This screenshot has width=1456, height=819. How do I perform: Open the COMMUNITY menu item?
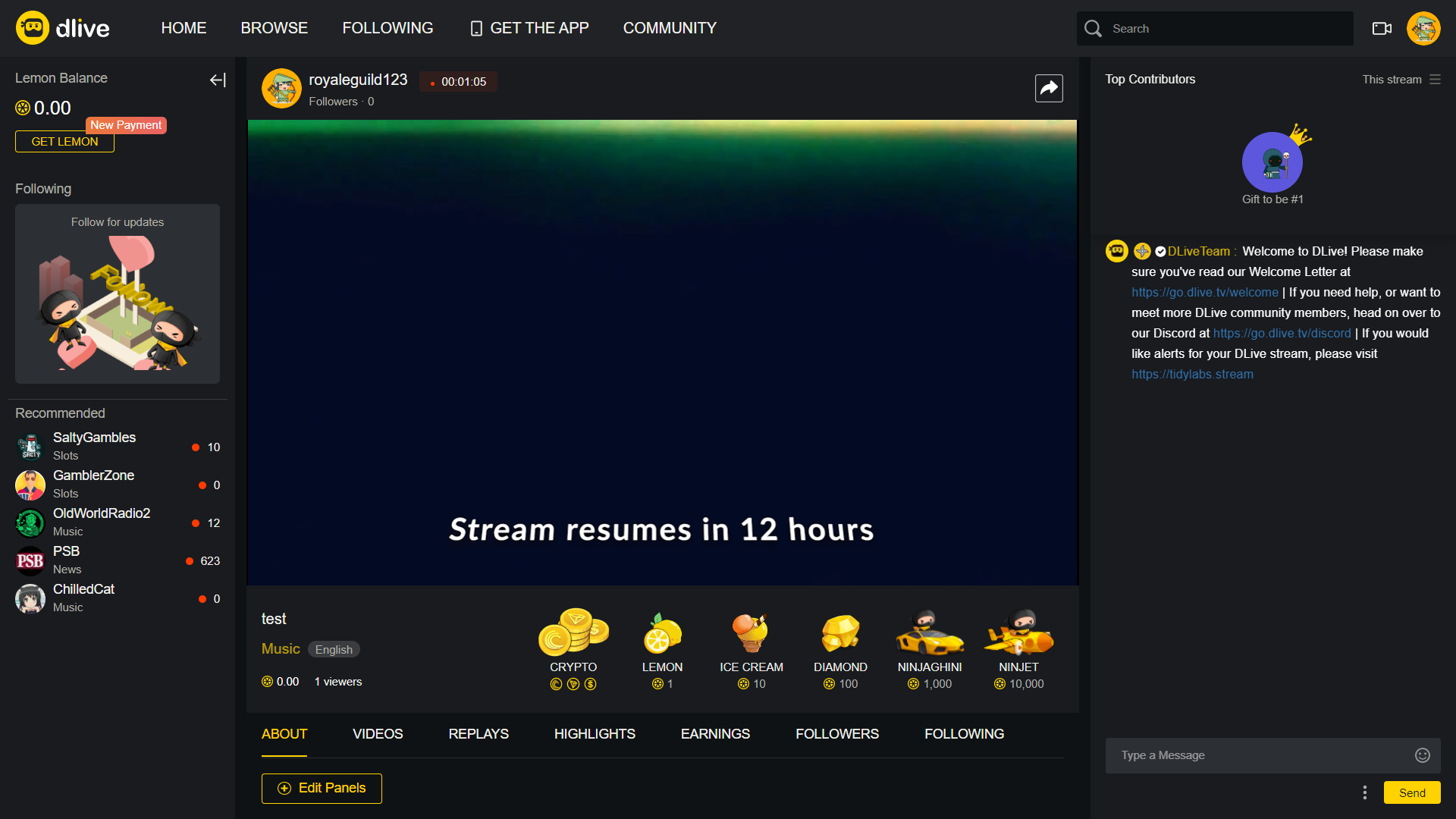pyautogui.click(x=670, y=28)
